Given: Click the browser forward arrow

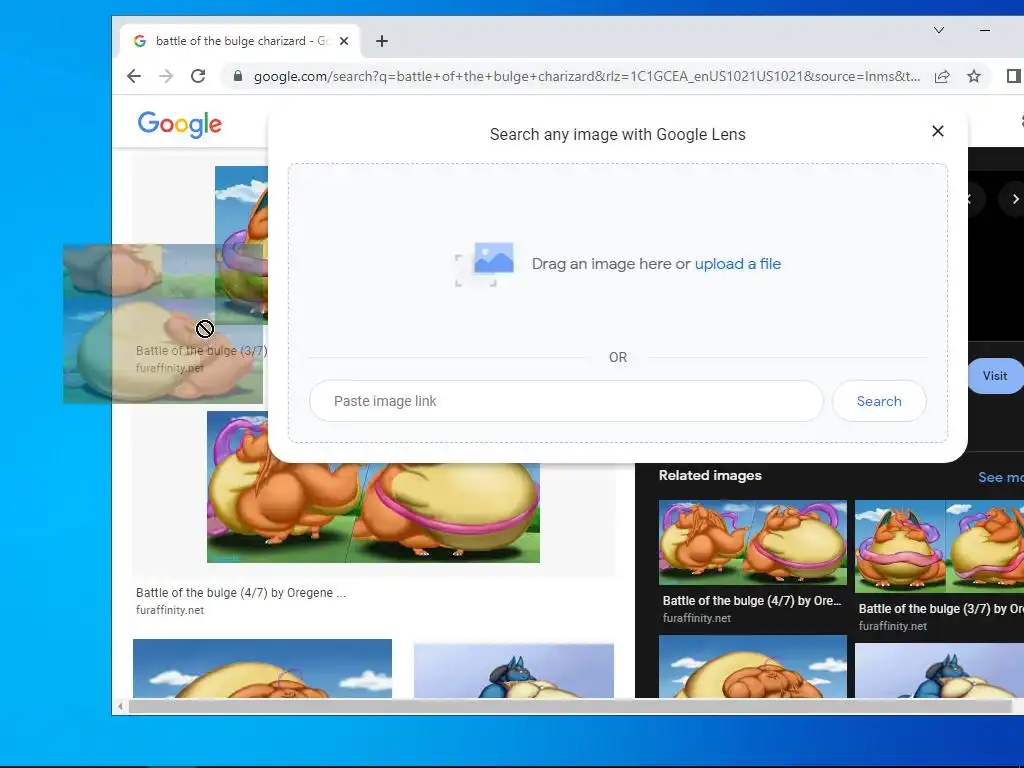Looking at the screenshot, I should (166, 76).
